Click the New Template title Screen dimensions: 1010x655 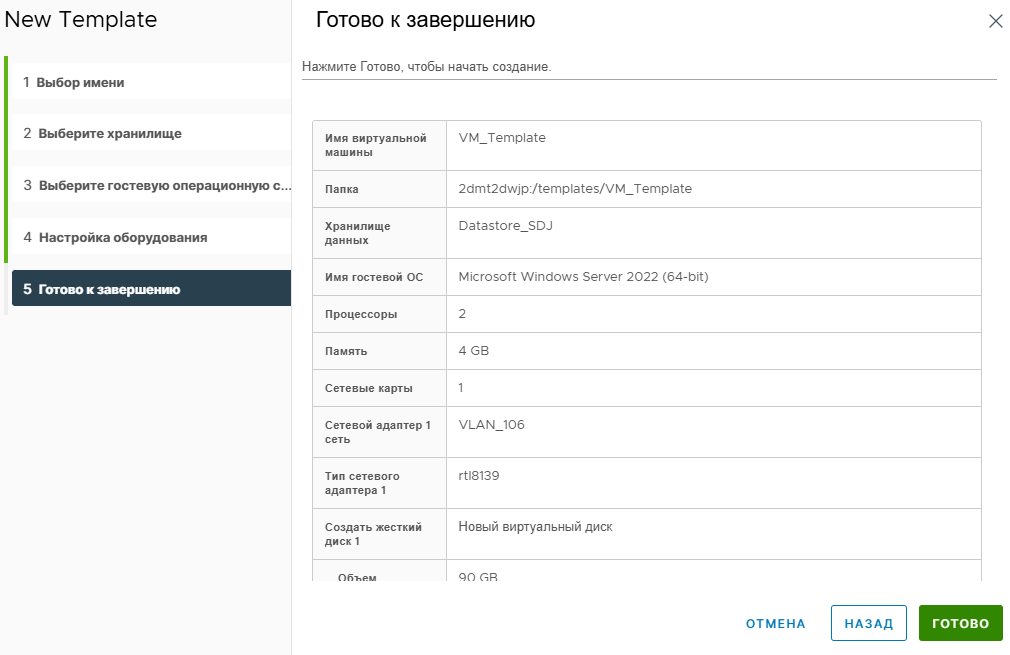coord(81,19)
